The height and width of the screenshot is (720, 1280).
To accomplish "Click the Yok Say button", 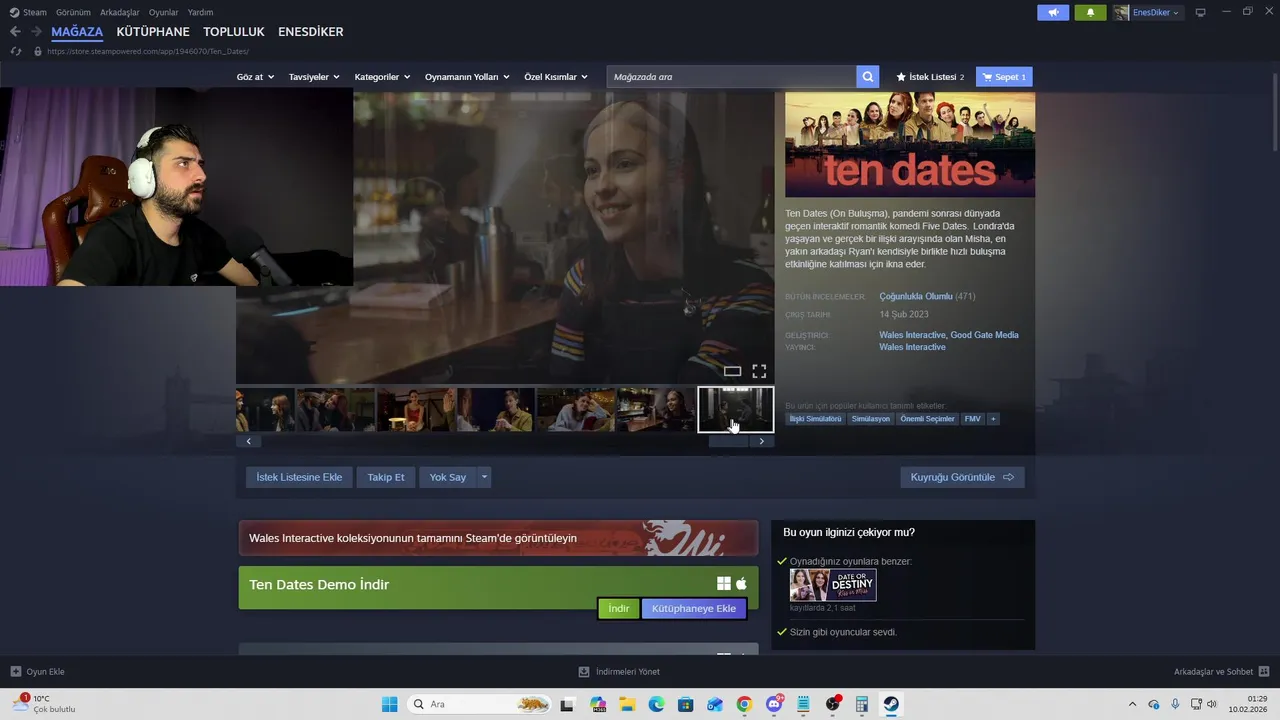I will (x=448, y=477).
